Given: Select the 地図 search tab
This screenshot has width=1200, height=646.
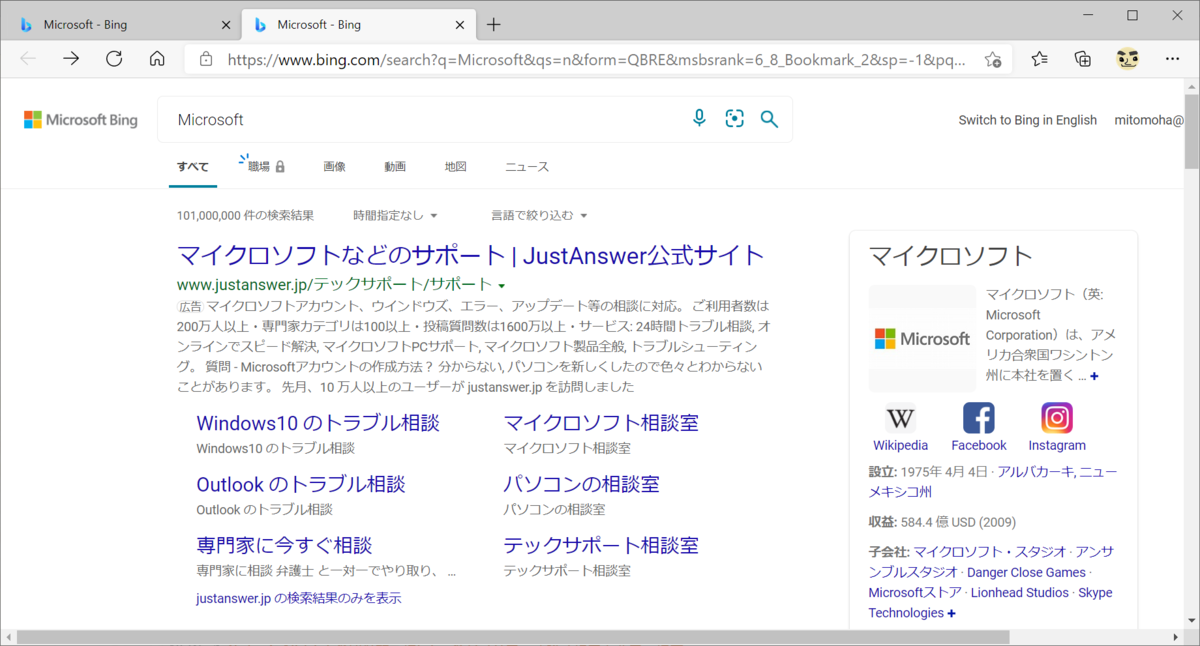Looking at the screenshot, I should pos(456,167).
